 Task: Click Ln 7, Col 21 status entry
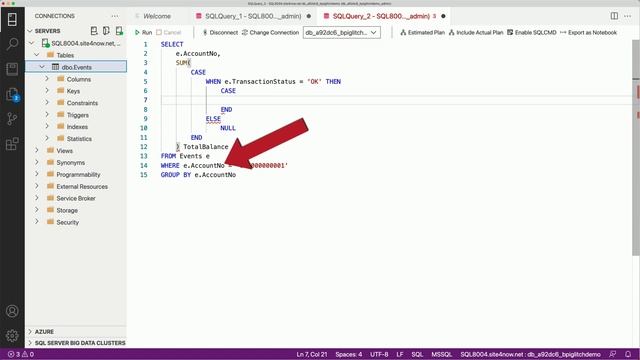(312, 354)
